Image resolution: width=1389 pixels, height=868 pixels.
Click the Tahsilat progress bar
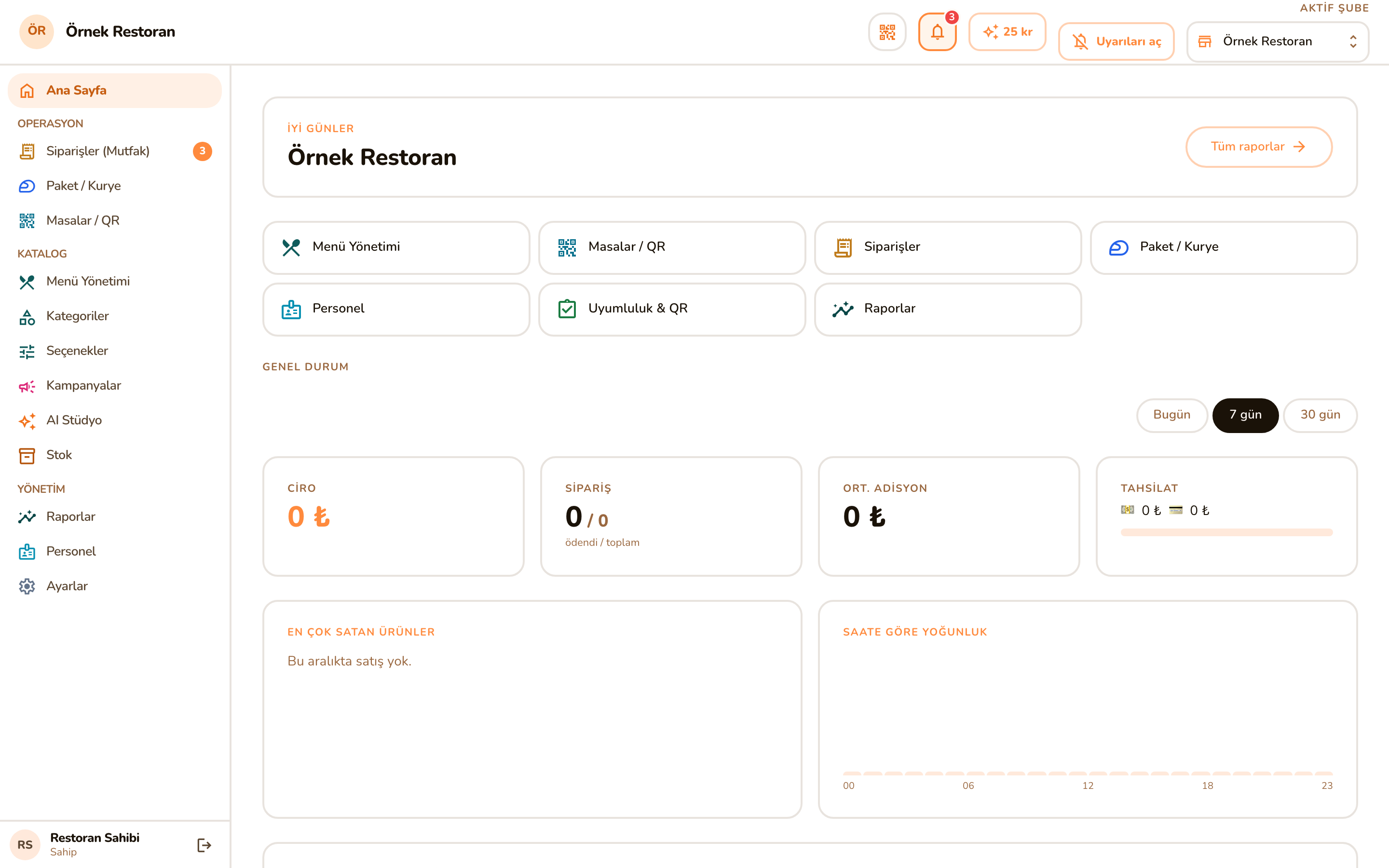[1226, 532]
